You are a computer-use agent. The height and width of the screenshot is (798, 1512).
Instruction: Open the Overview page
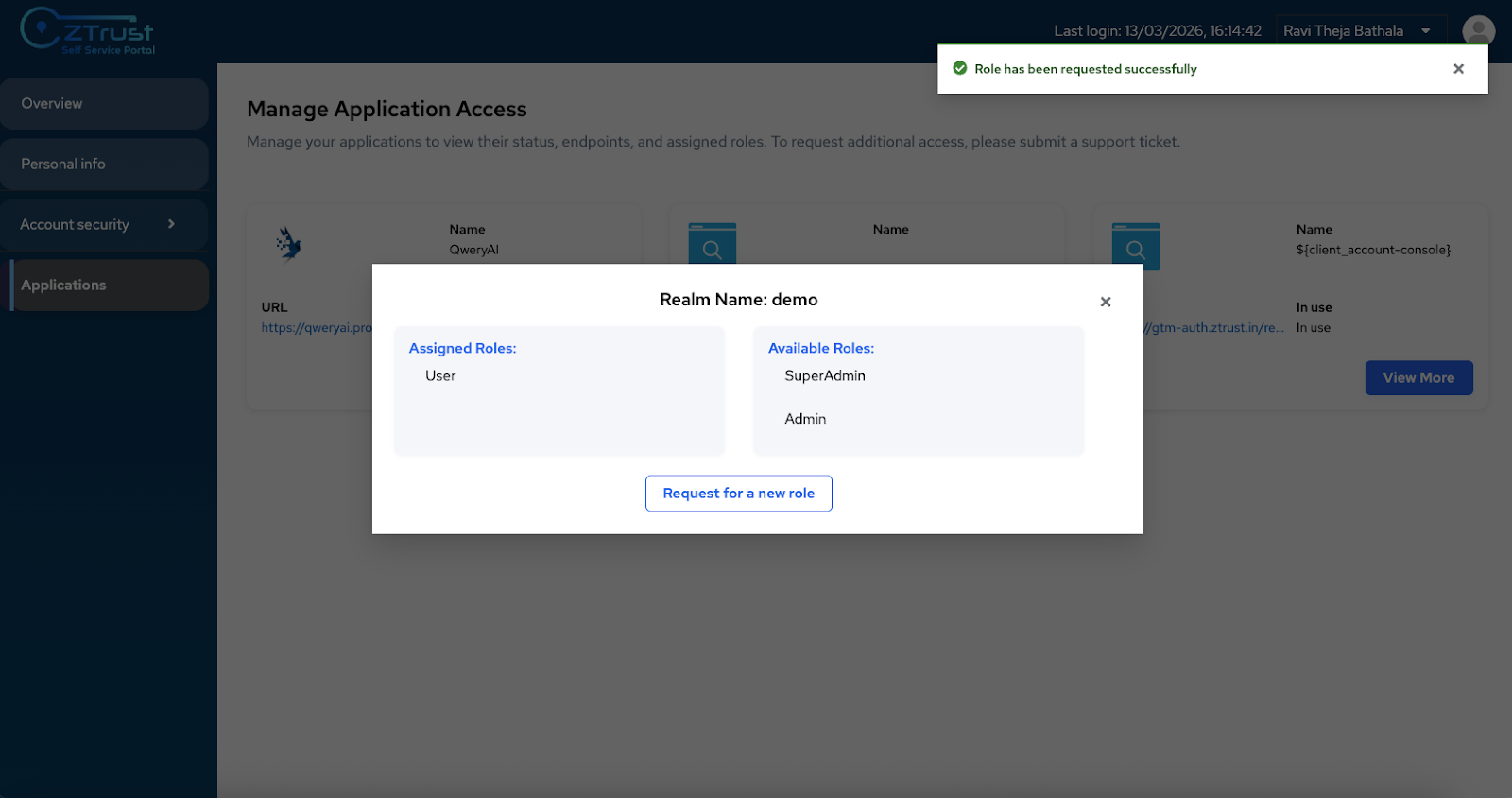104,104
